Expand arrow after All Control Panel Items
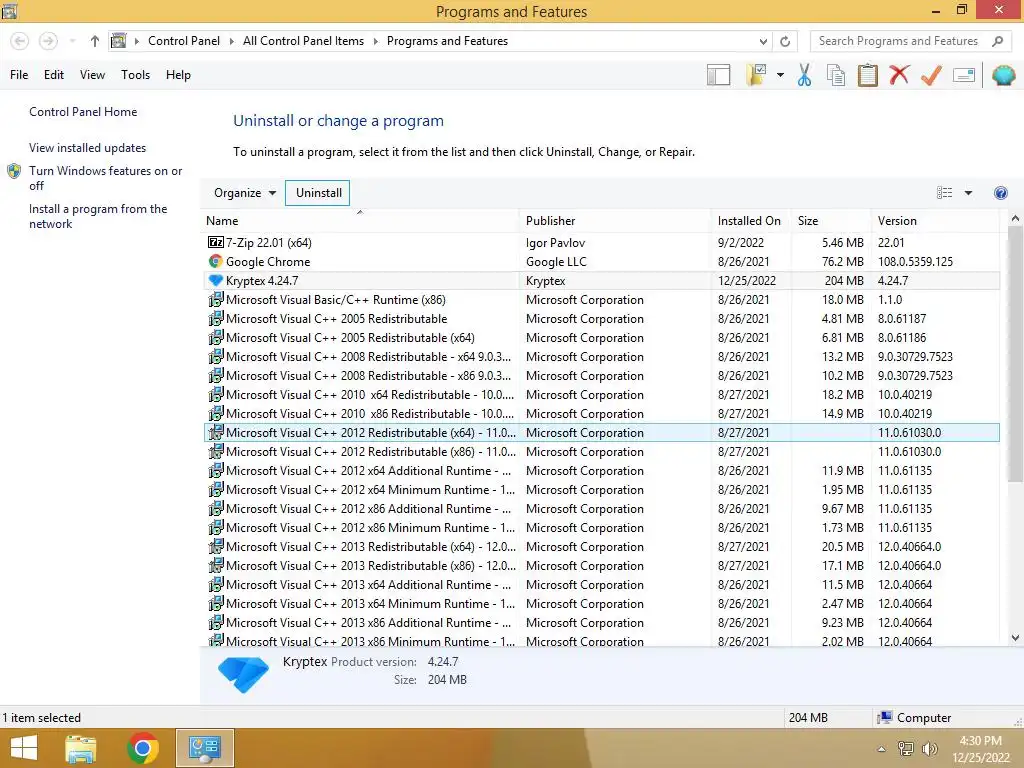The width and height of the screenshot is (1024, 768). 376,41
